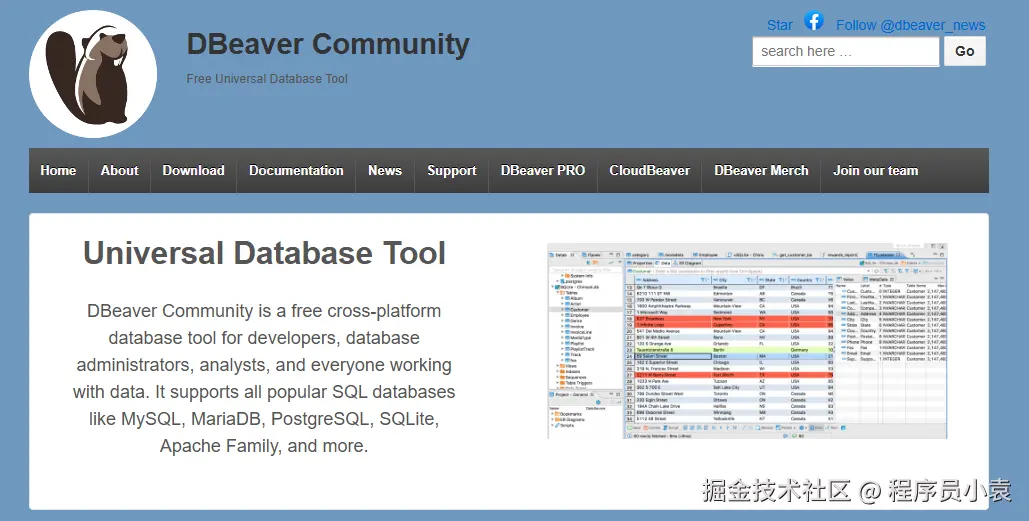1029x521 pixels.
Task: Open the Documentation menu item
Action: pyautogui.click(x=296, y=171)
